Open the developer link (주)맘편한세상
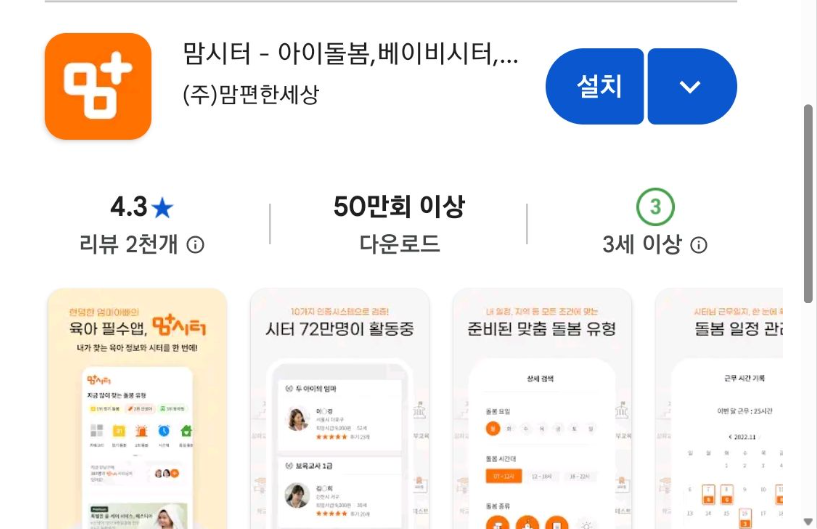The height and width of the screenshot is (529, 817). 251,95
